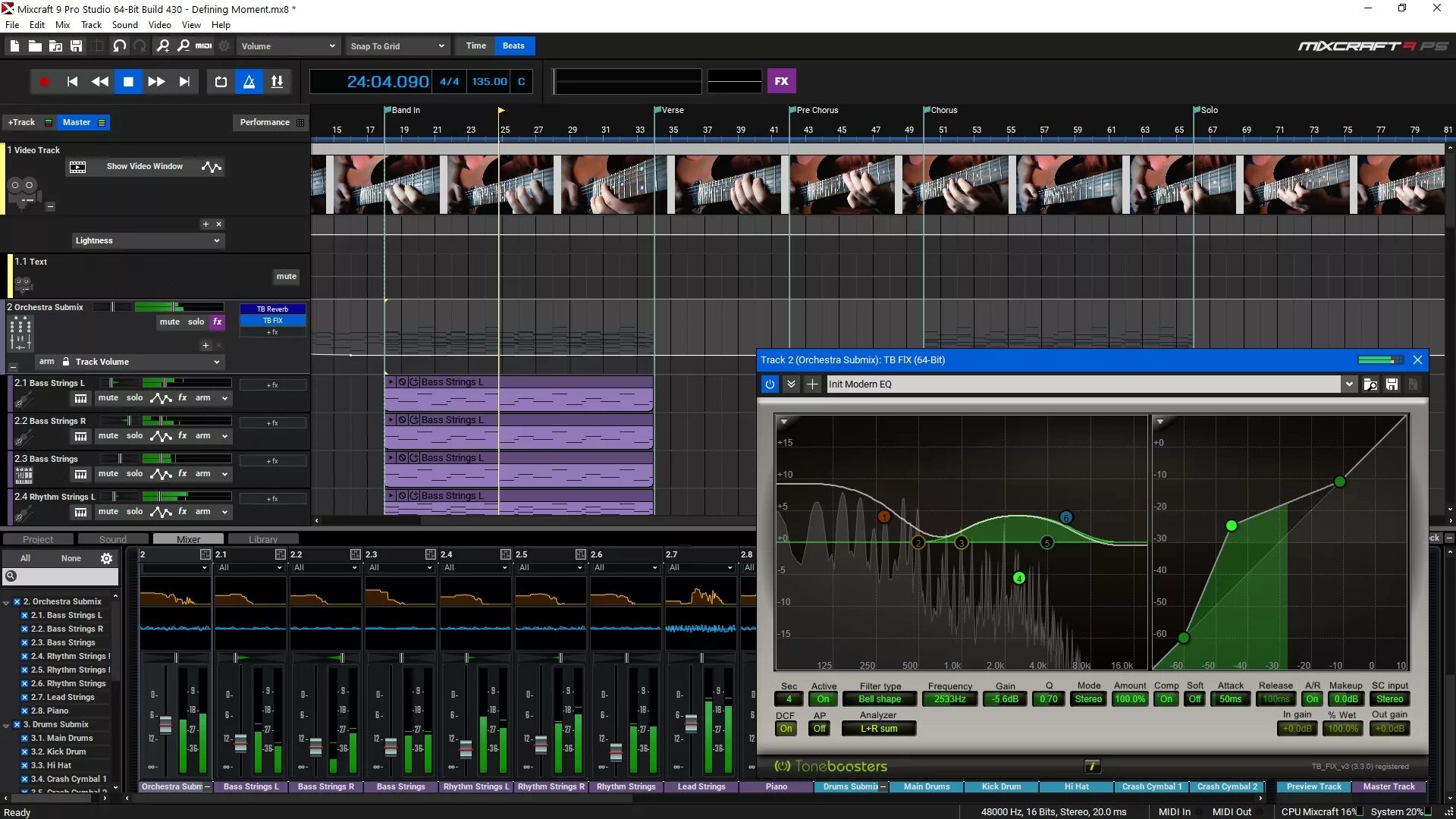Click the Show Video Window button

coord(144,167)
